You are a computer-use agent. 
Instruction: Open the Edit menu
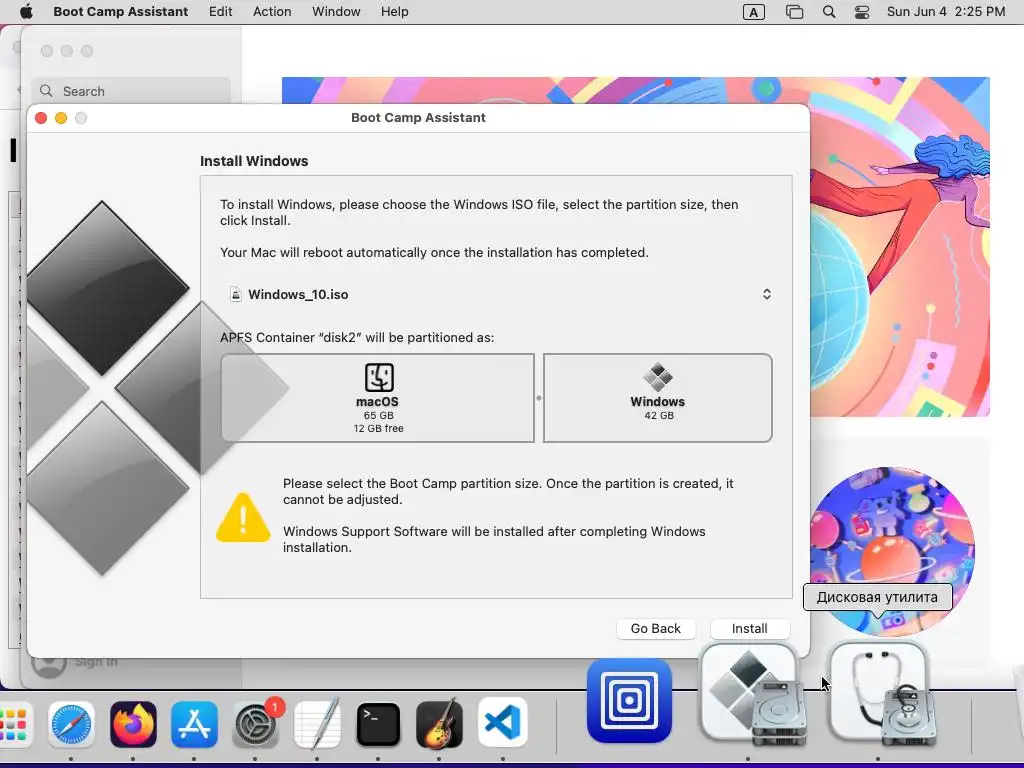(221, 12)
